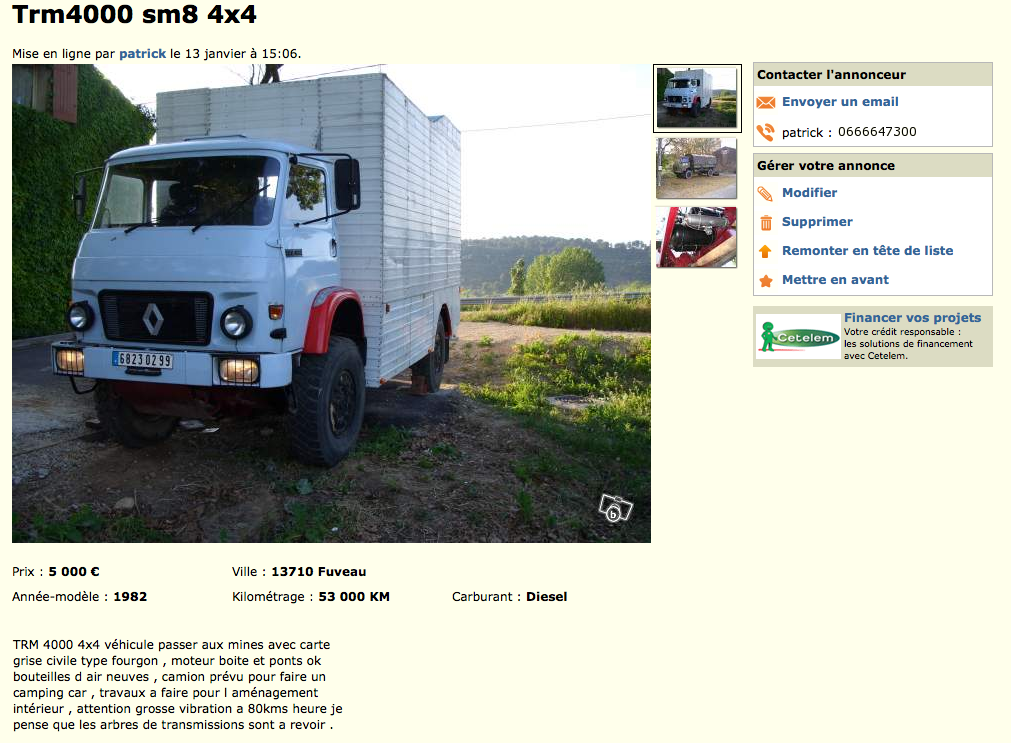Image resolution: width=1011 pixels, height=743 pixels.
Task: Select second thumbnail showing truck side view
Action: (x=696, y=168)
